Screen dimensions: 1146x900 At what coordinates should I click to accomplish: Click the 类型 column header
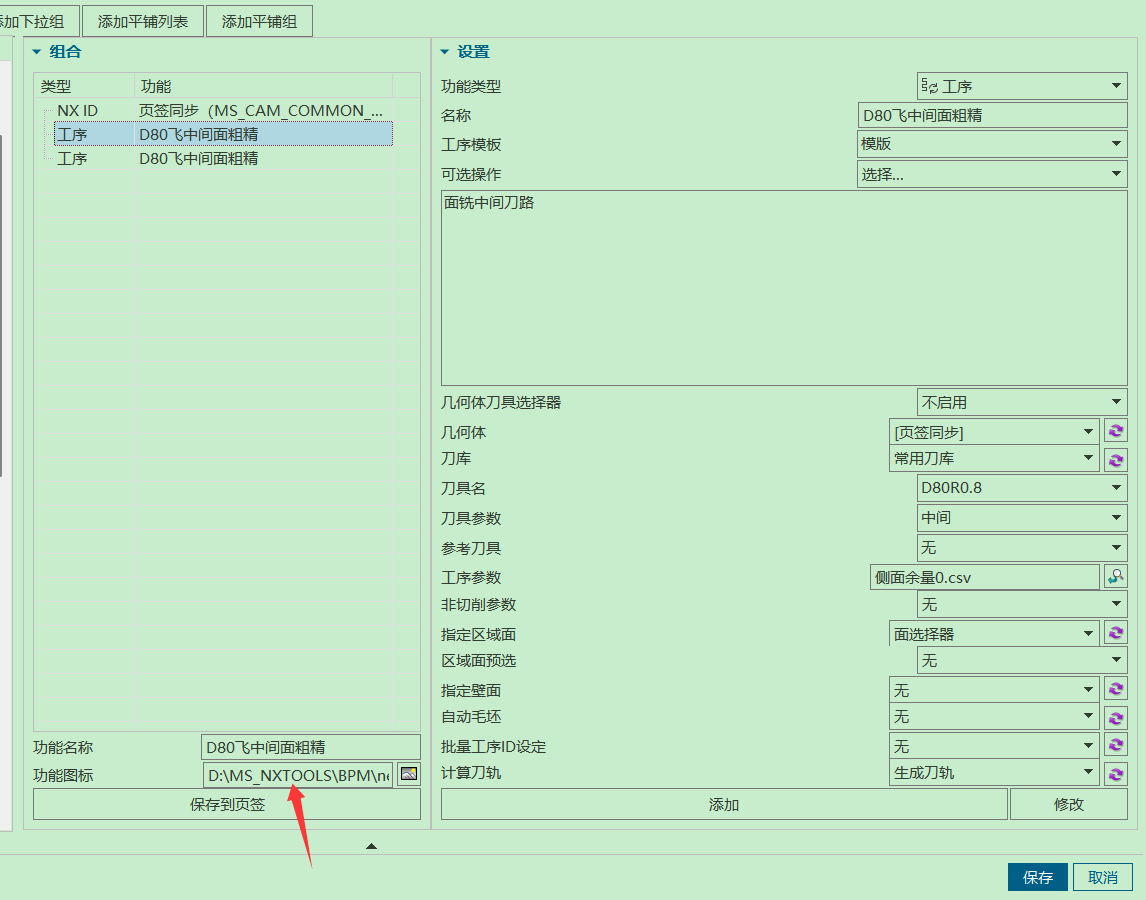point(84,86)
